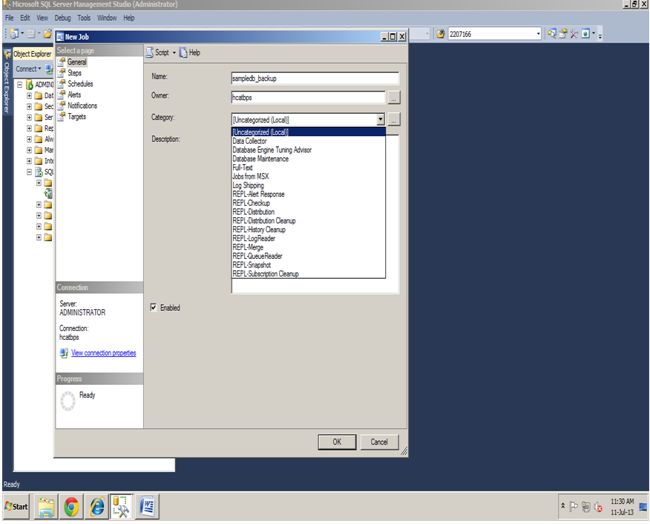Select REPL-Subscription Cleanup category
This screenshot has height=524, width=650.
tap(308, 274)
